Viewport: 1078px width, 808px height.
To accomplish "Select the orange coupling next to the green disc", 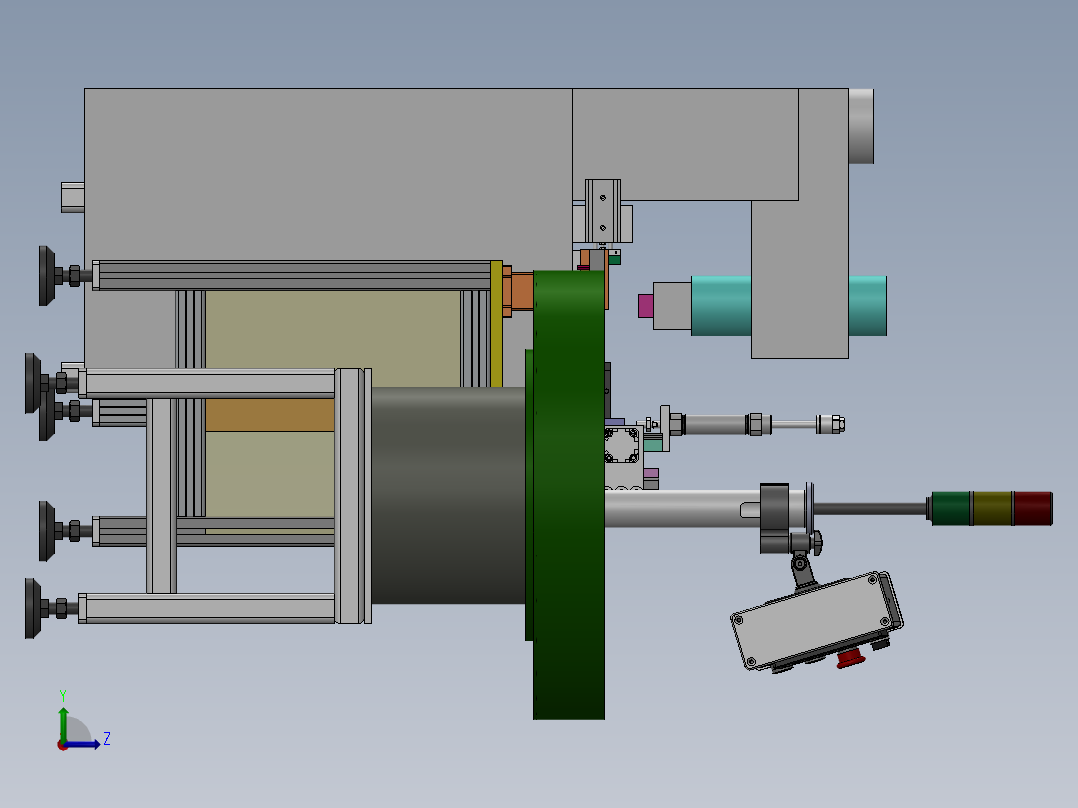I will (x=520, y=292).
